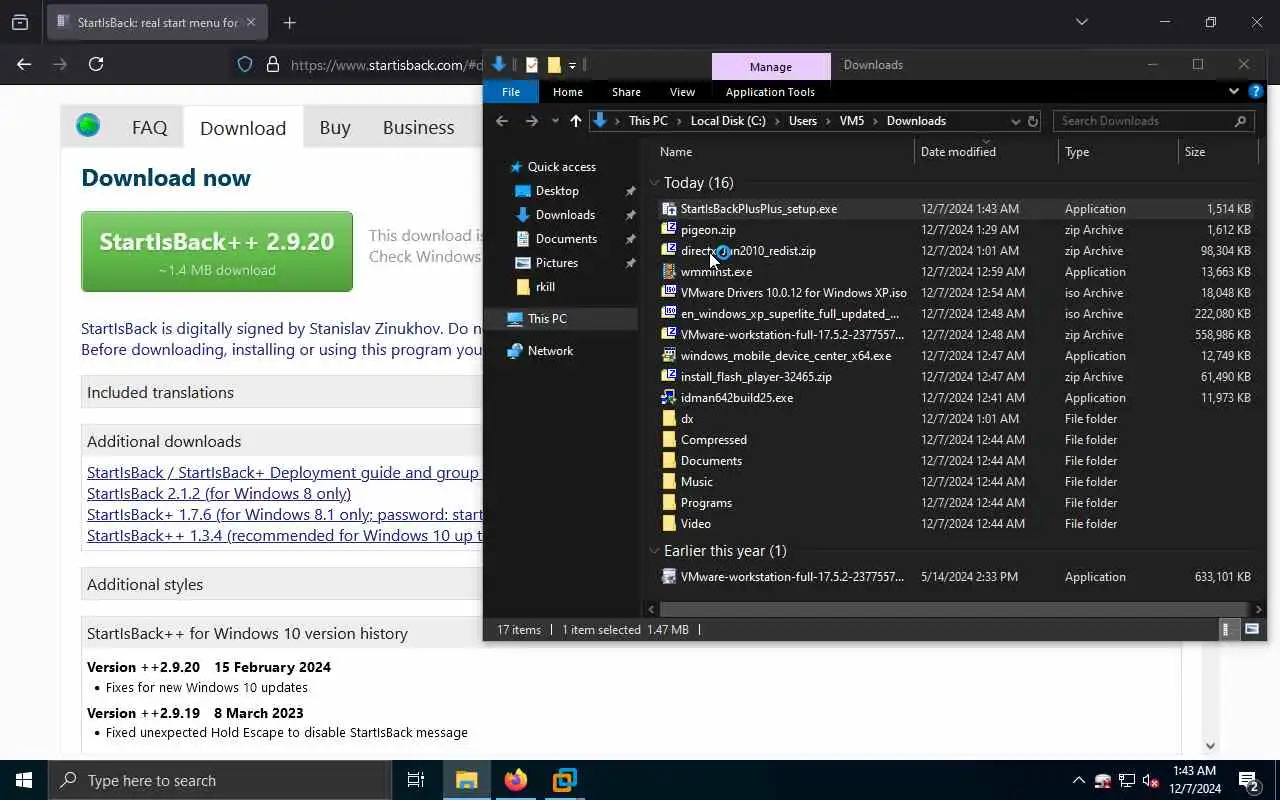Screen dimensions: 1280x800
Task: Reload the Firefox page
Action: [96, 64]
